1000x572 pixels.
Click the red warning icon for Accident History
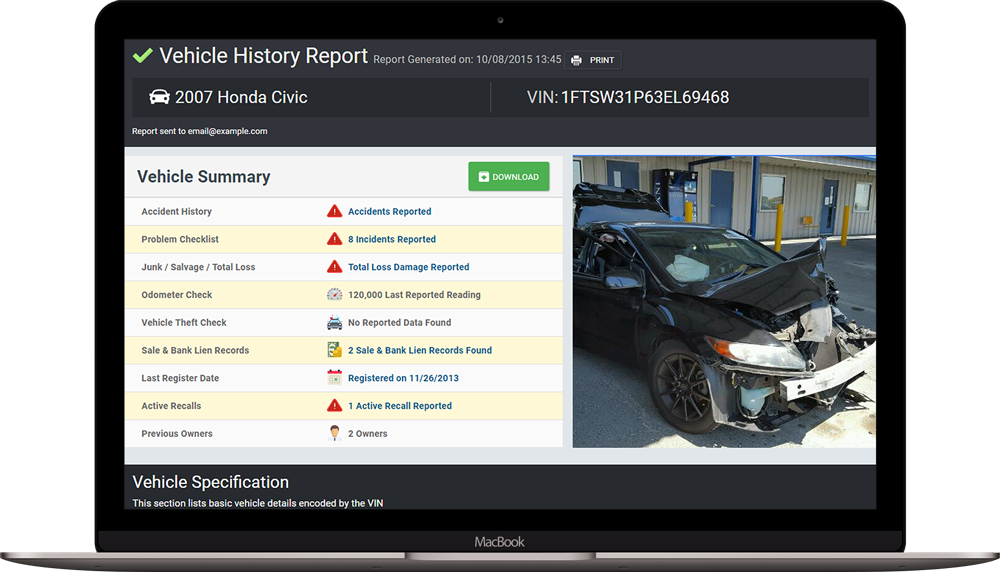[x=335, y=211]
